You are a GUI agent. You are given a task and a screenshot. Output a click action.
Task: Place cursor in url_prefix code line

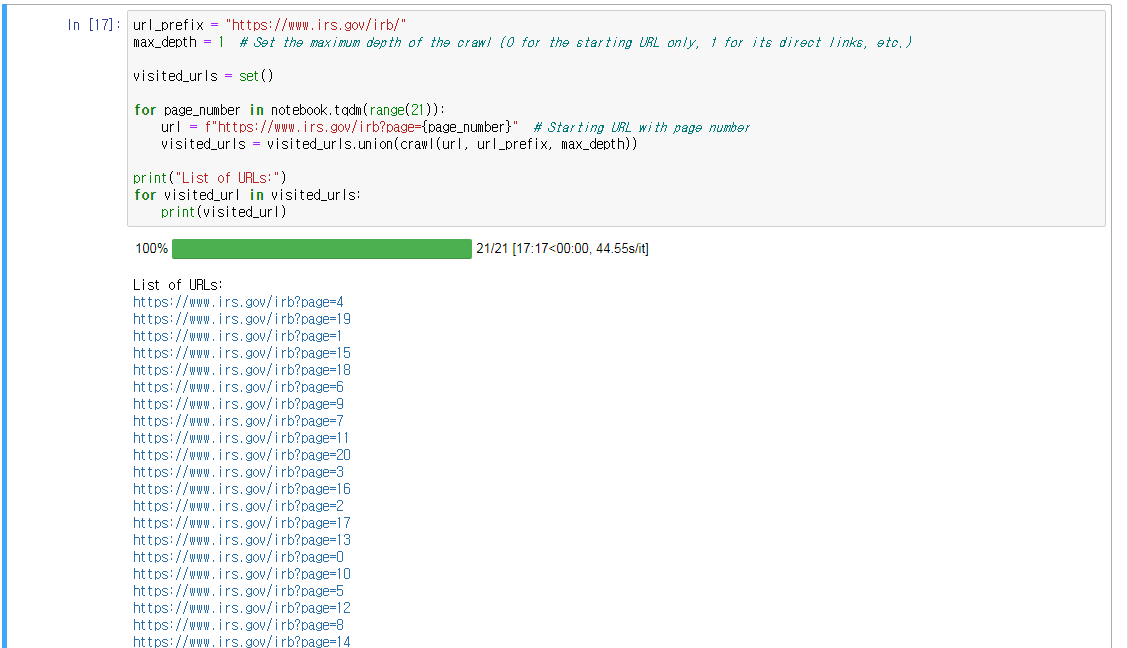click(270, 25)
